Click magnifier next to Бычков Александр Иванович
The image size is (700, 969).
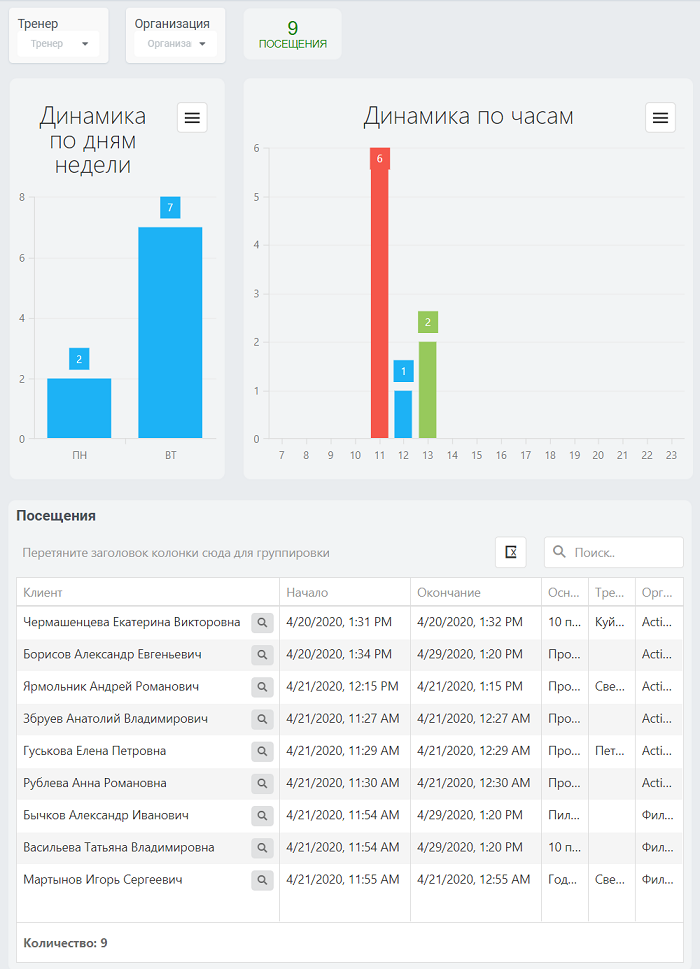262,815
